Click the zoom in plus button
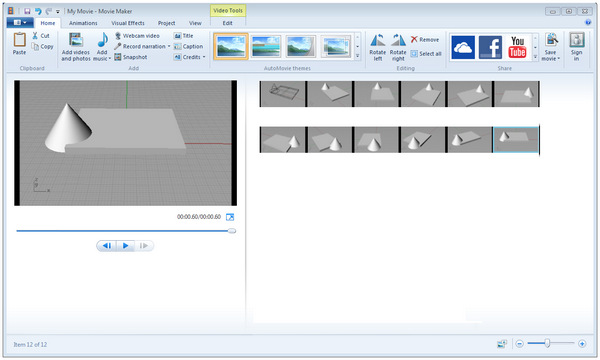 click(582, 344)
